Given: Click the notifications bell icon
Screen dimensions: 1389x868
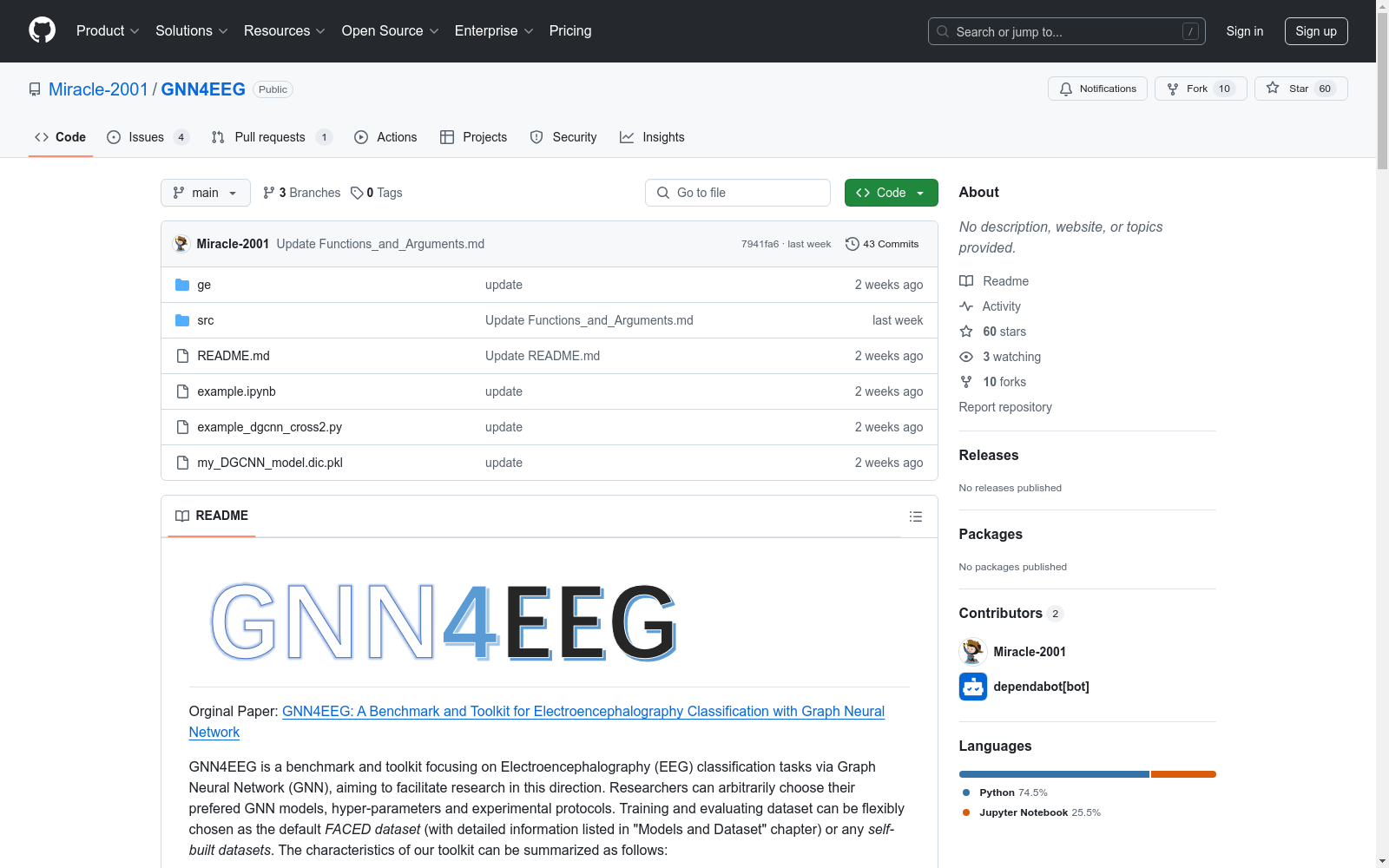Looking at the screenshot, I should tap(1066, 89).
